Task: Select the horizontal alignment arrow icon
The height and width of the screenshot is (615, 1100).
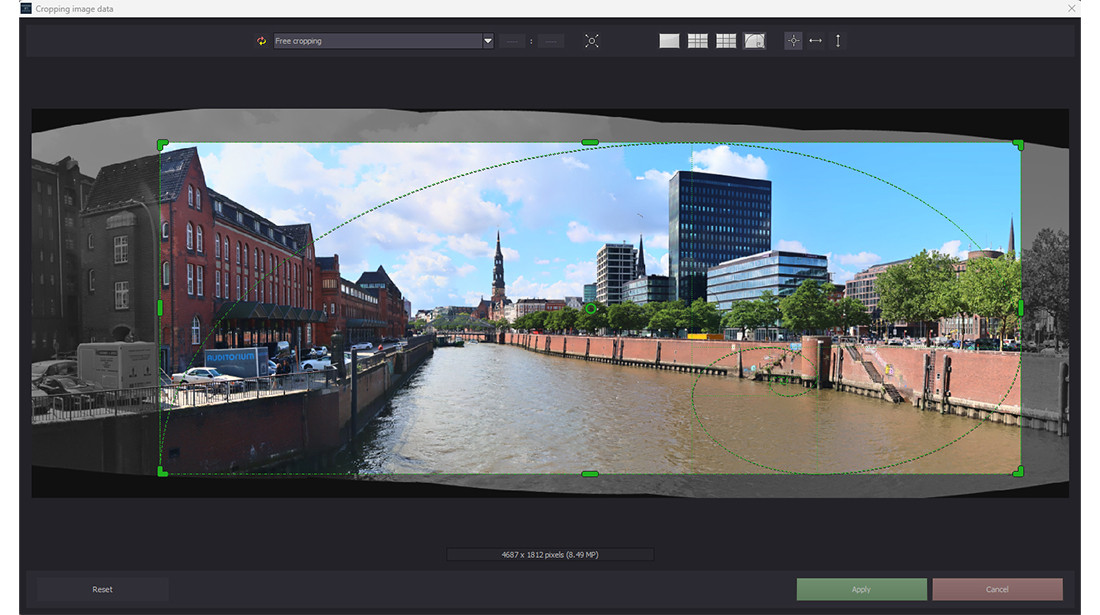Action: (815, 40)
